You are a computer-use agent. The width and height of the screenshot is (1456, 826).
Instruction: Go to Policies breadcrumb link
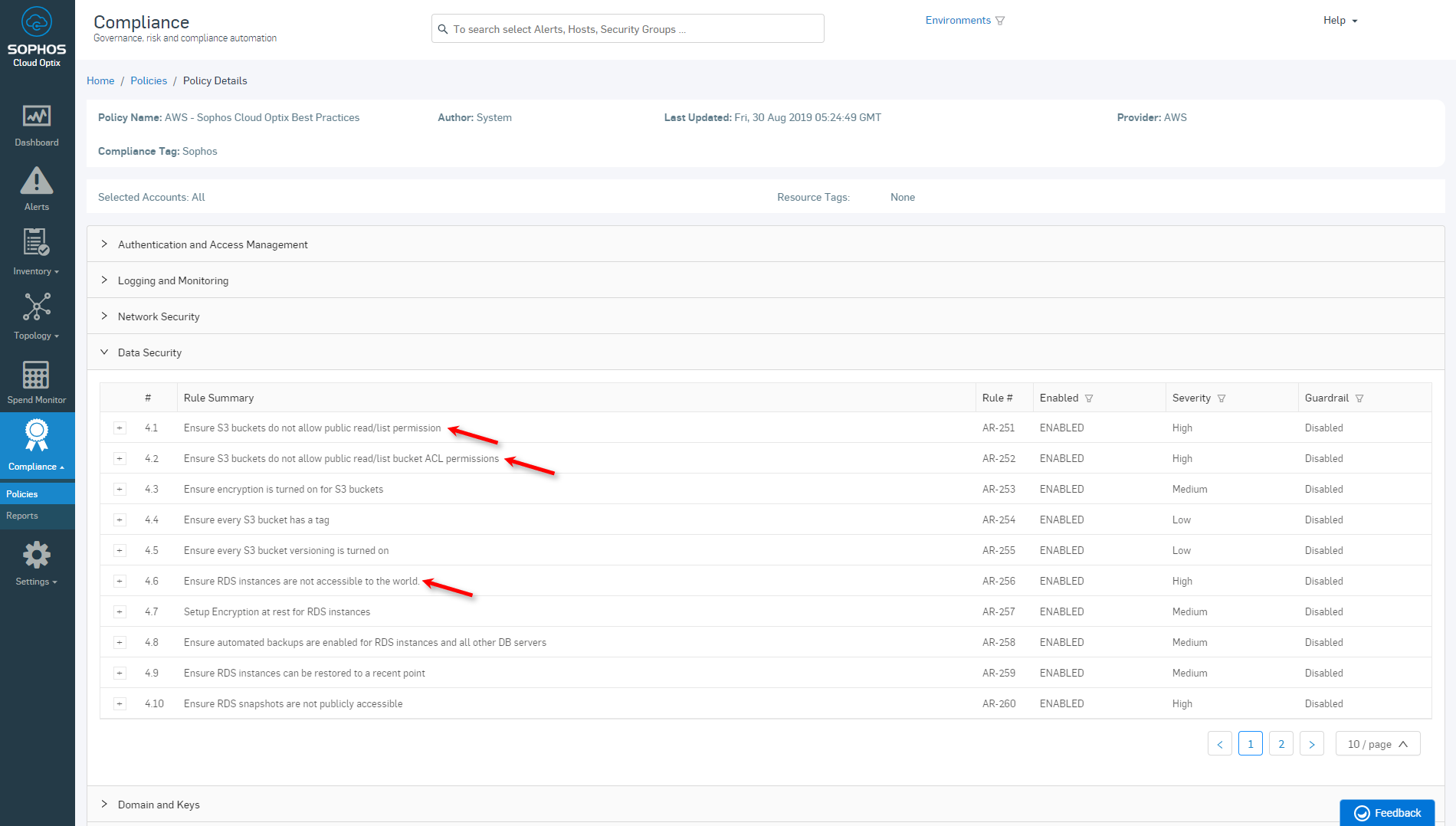pos(149,80)
